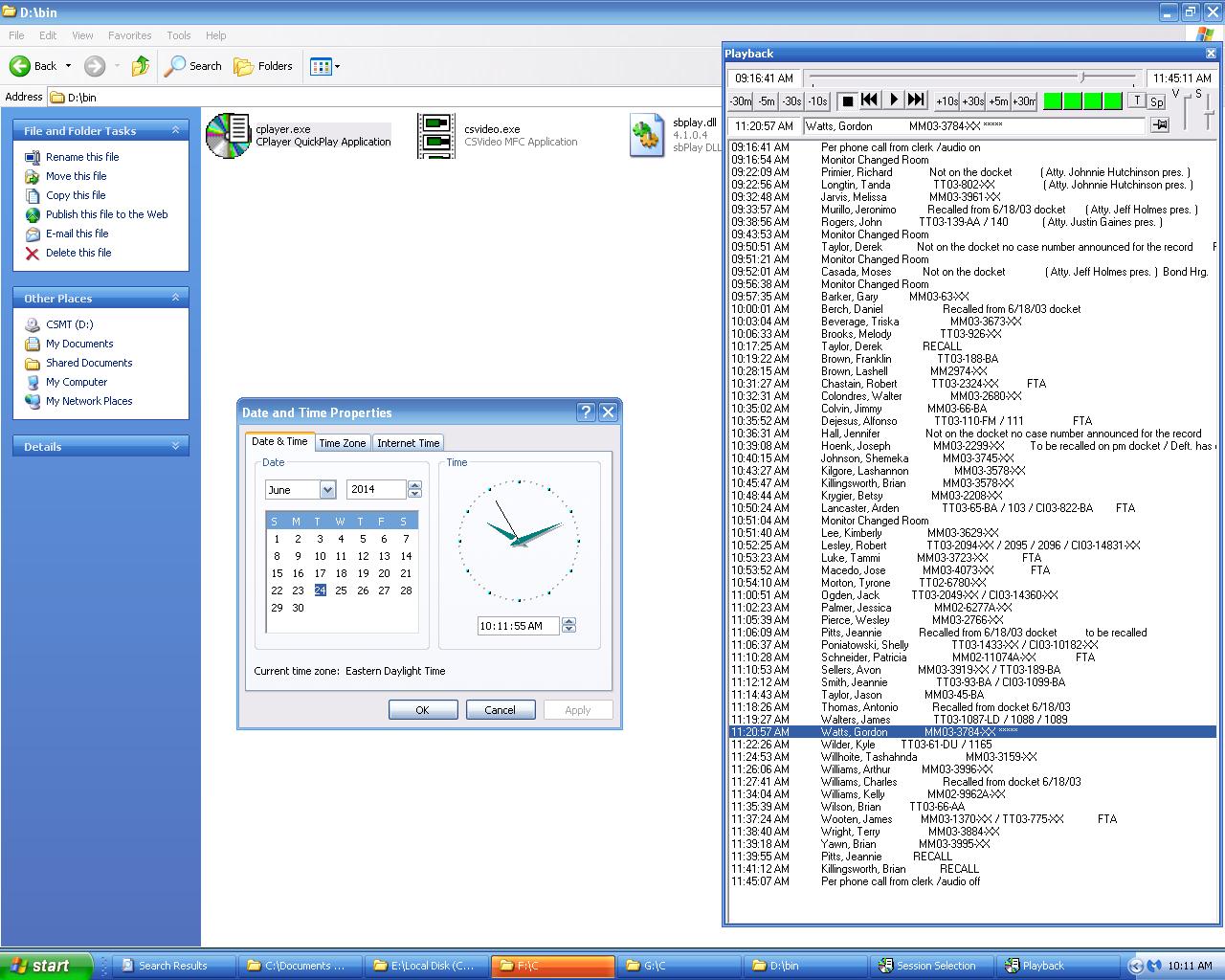
Task: Open the Search tool in the Explorer toolbar
Action: (193, 66)
